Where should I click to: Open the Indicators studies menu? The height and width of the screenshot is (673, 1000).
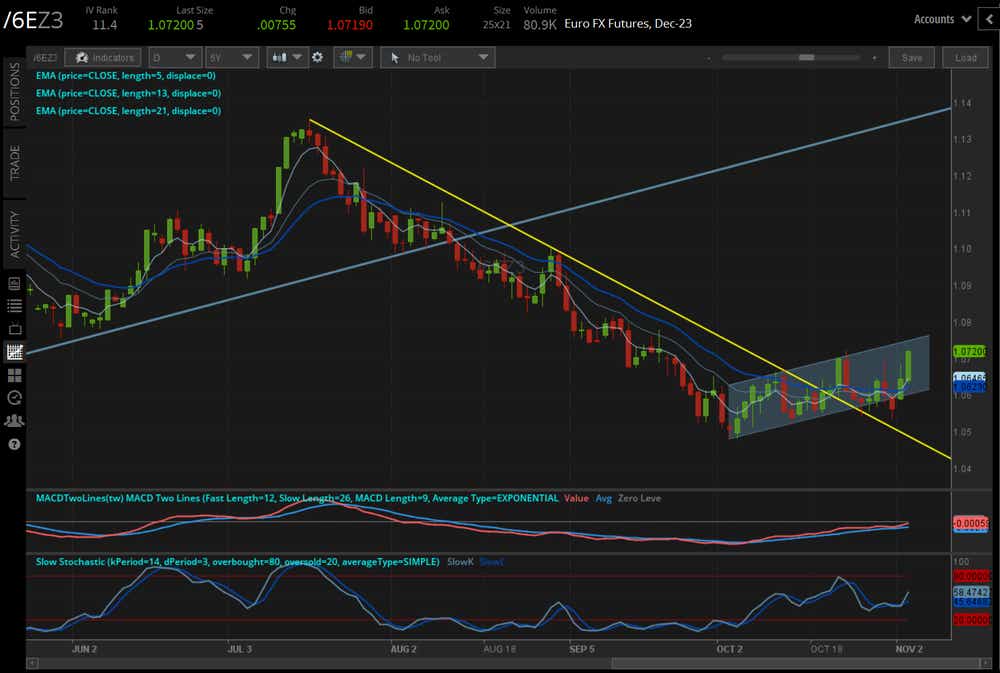pyautogui.click(x=103, y=57)
